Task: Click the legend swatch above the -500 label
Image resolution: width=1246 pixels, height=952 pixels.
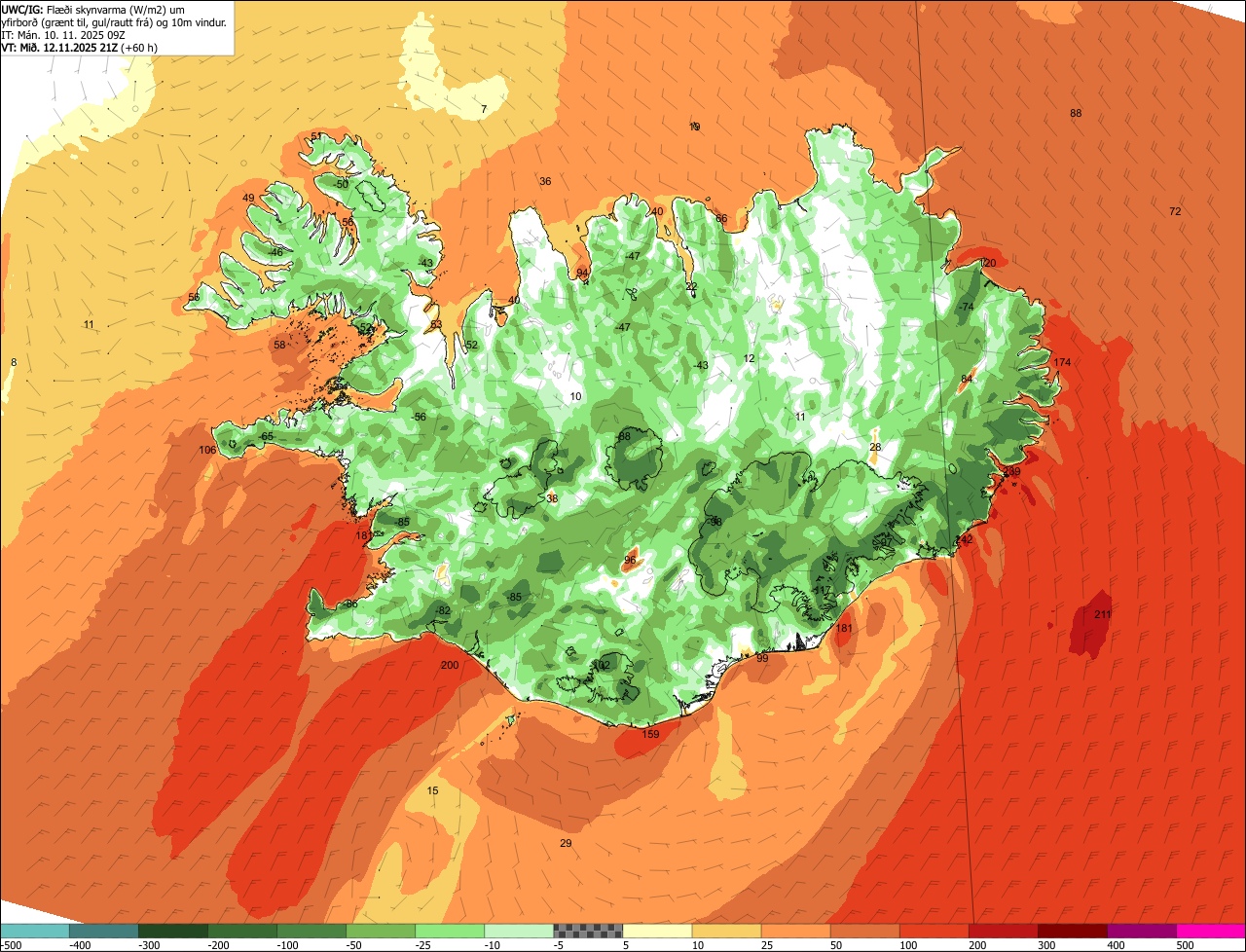Action: [x=34, y=931]
